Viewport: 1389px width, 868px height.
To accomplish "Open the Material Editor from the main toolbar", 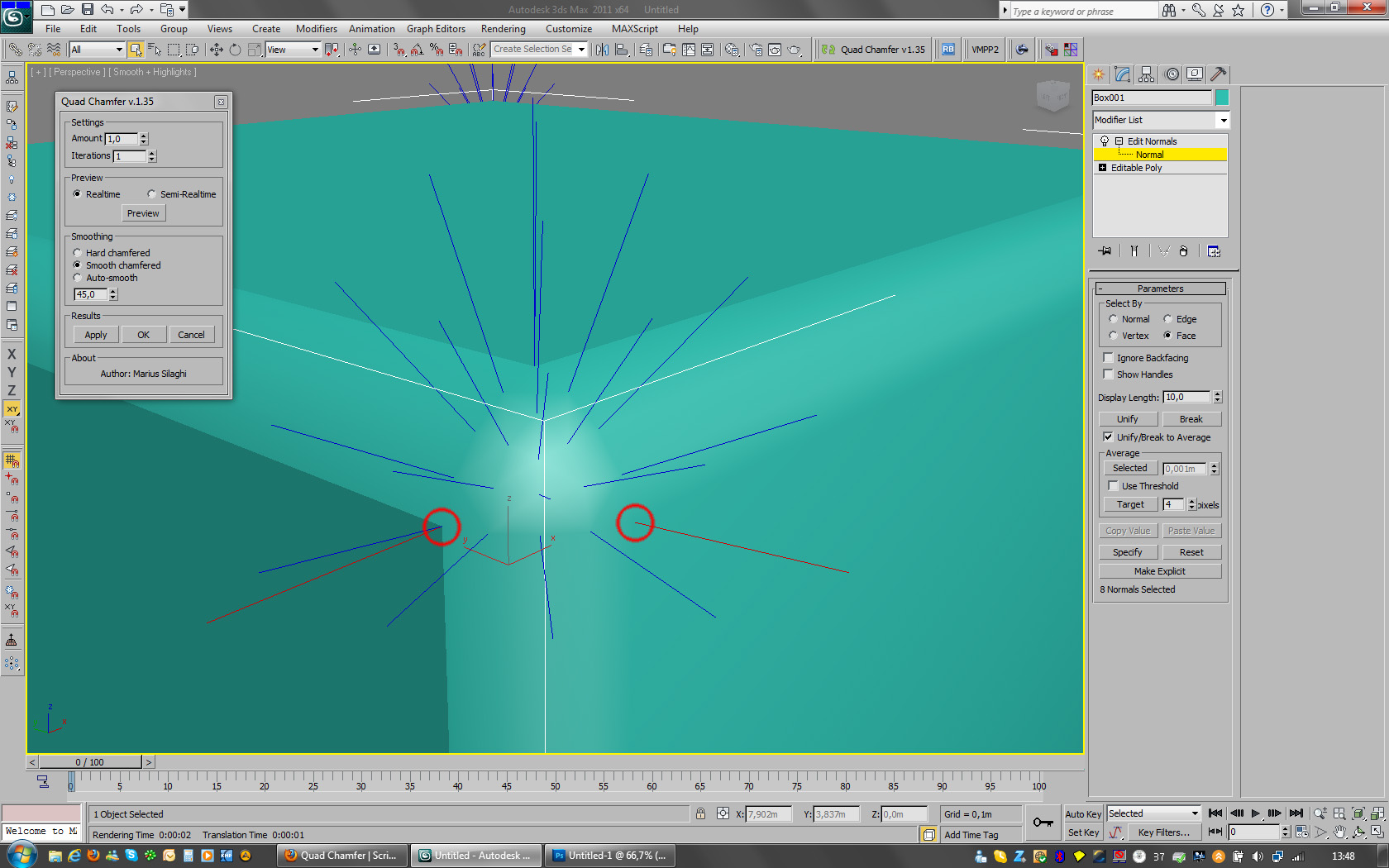I will point(732,50).
